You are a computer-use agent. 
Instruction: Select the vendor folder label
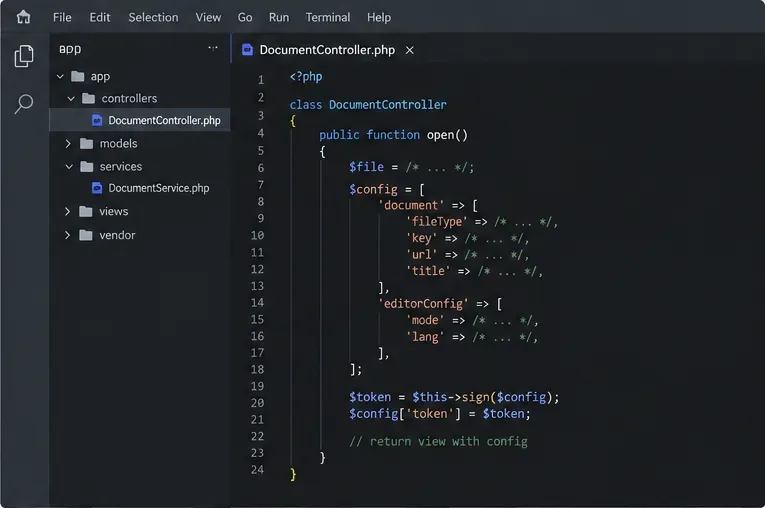117,235
